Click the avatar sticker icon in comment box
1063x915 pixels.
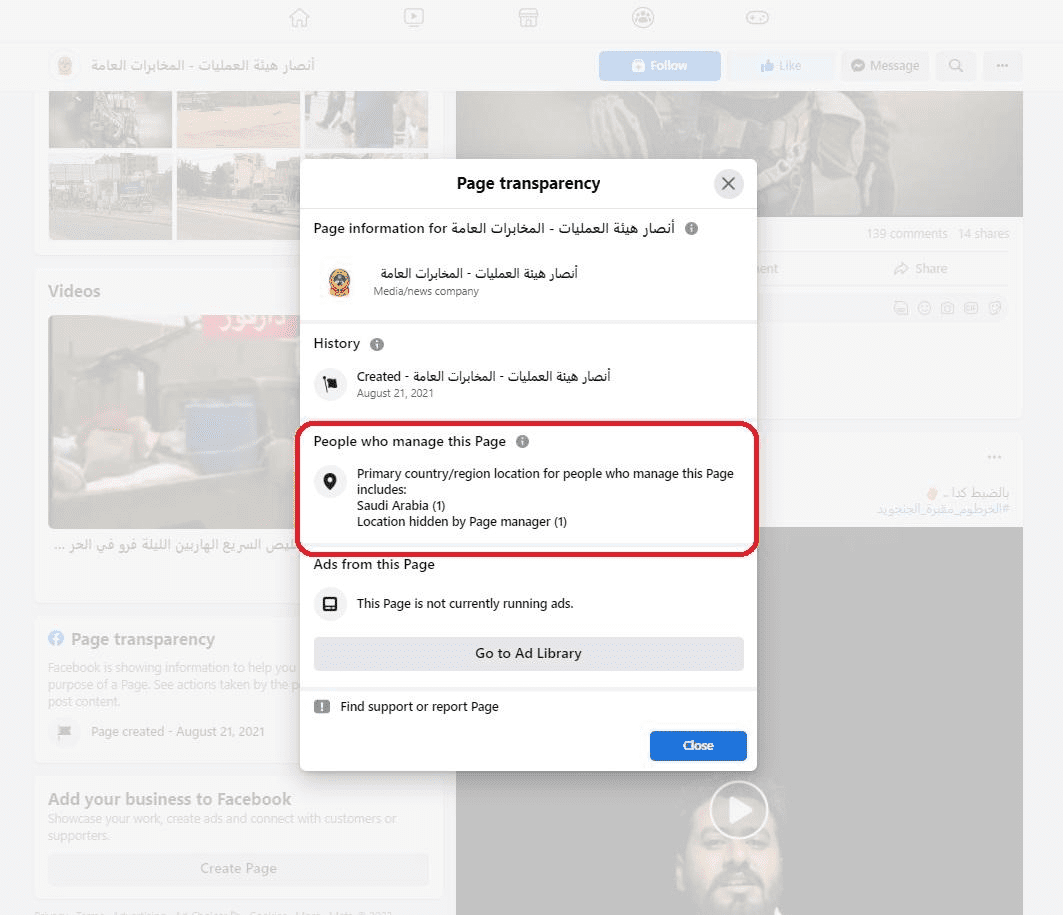point(900,308)
